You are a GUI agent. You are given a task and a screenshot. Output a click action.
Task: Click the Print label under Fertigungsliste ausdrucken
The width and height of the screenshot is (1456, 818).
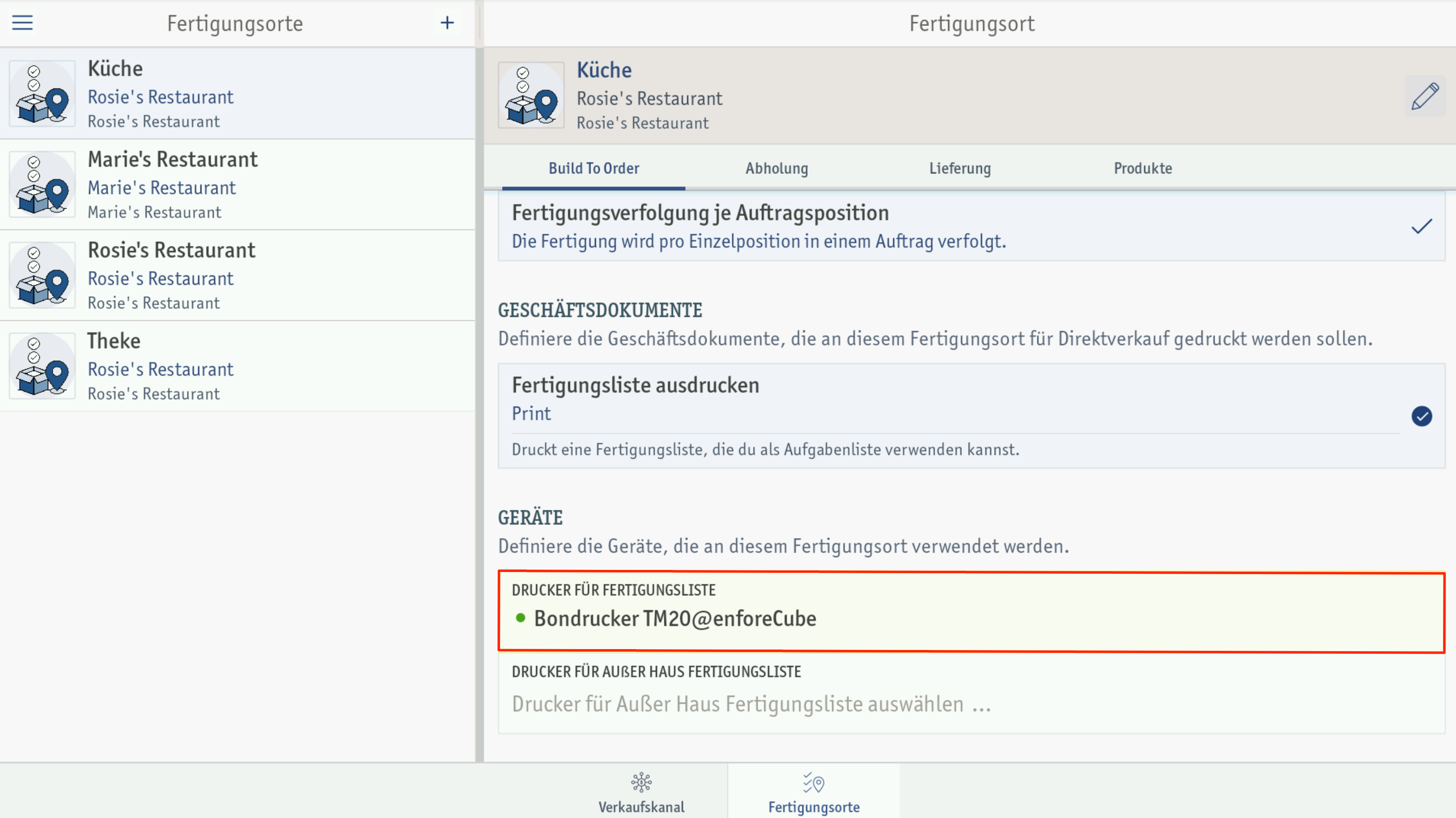tap(531, 414)
